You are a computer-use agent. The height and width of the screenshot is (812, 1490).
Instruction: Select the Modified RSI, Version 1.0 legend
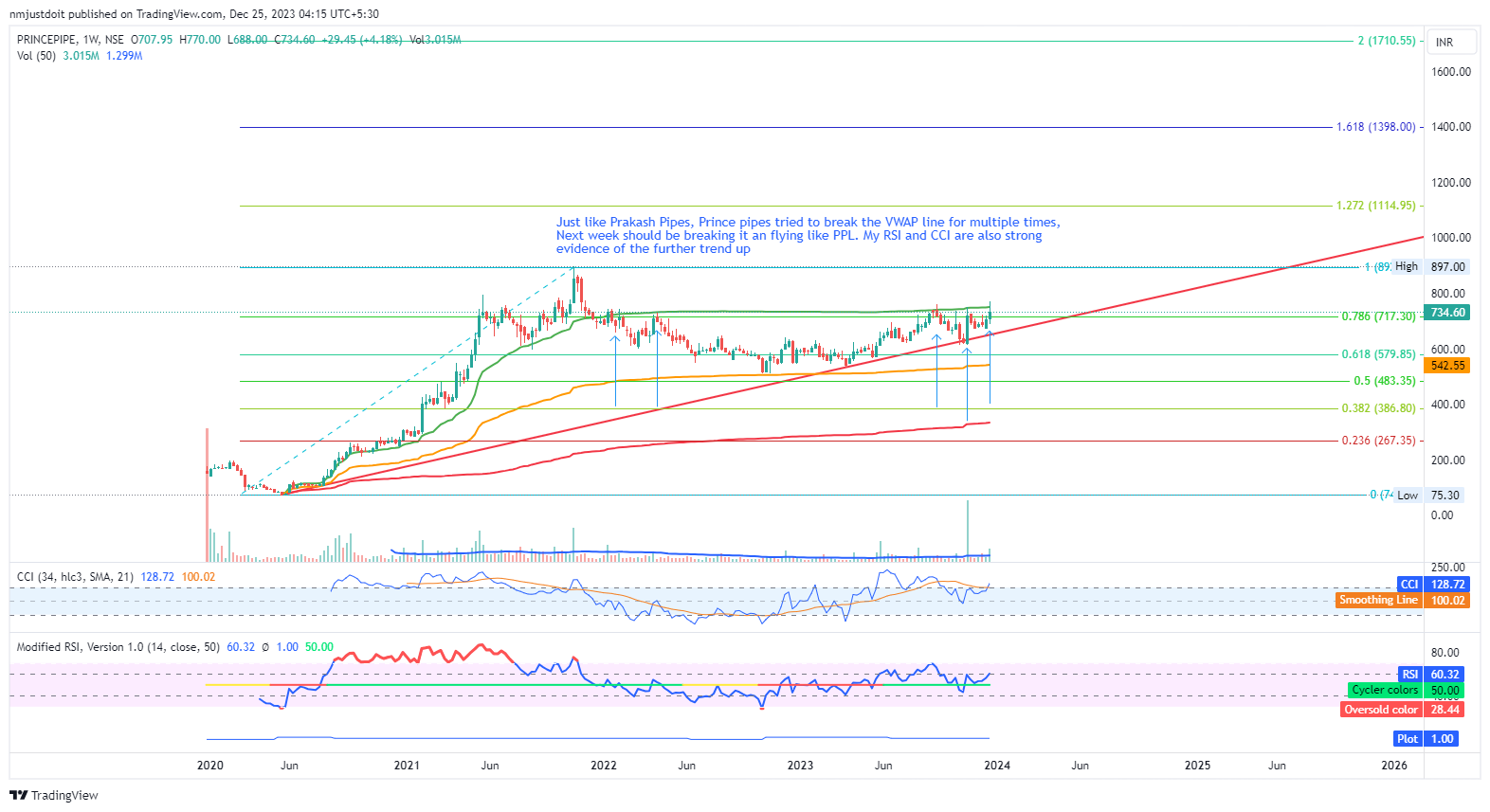tap(118, 647)
